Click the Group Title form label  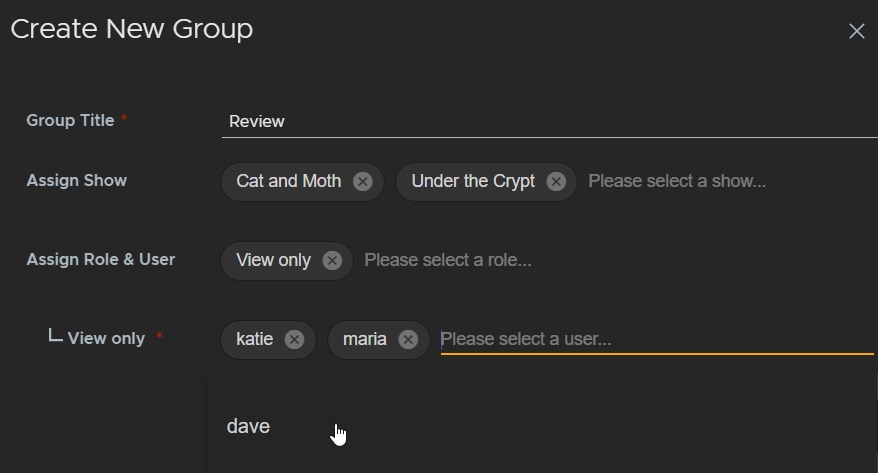70,120
